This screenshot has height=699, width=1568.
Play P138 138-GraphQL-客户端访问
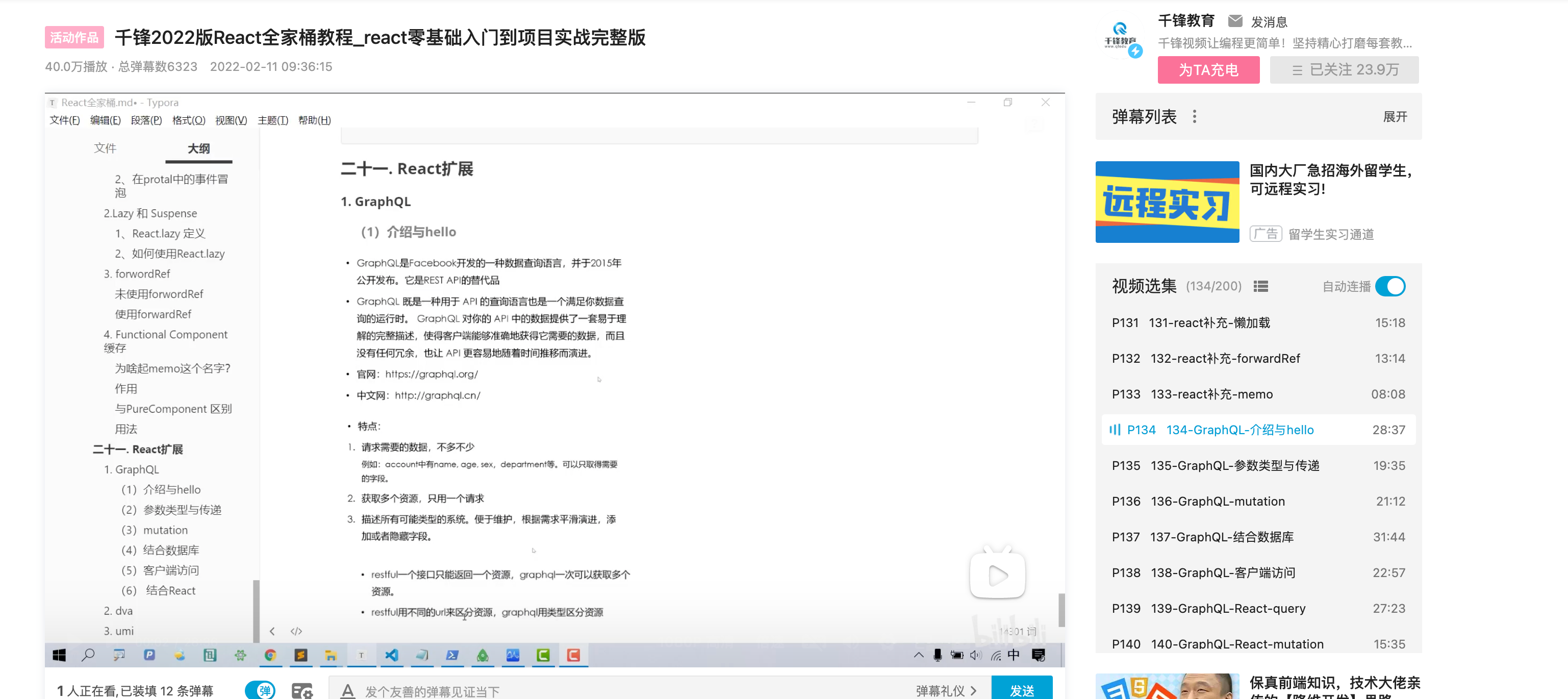coord(1258,573)
